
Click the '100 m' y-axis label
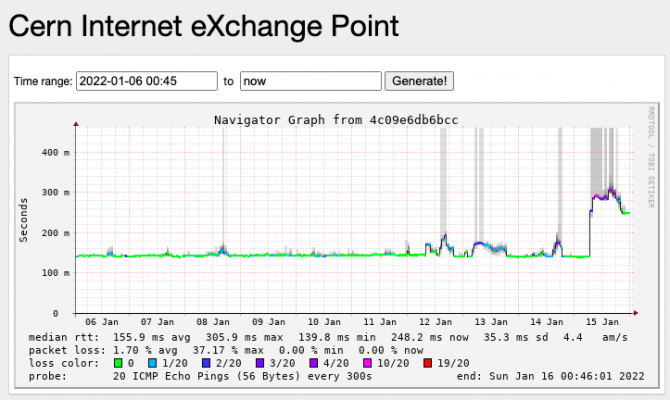[56, 273]
